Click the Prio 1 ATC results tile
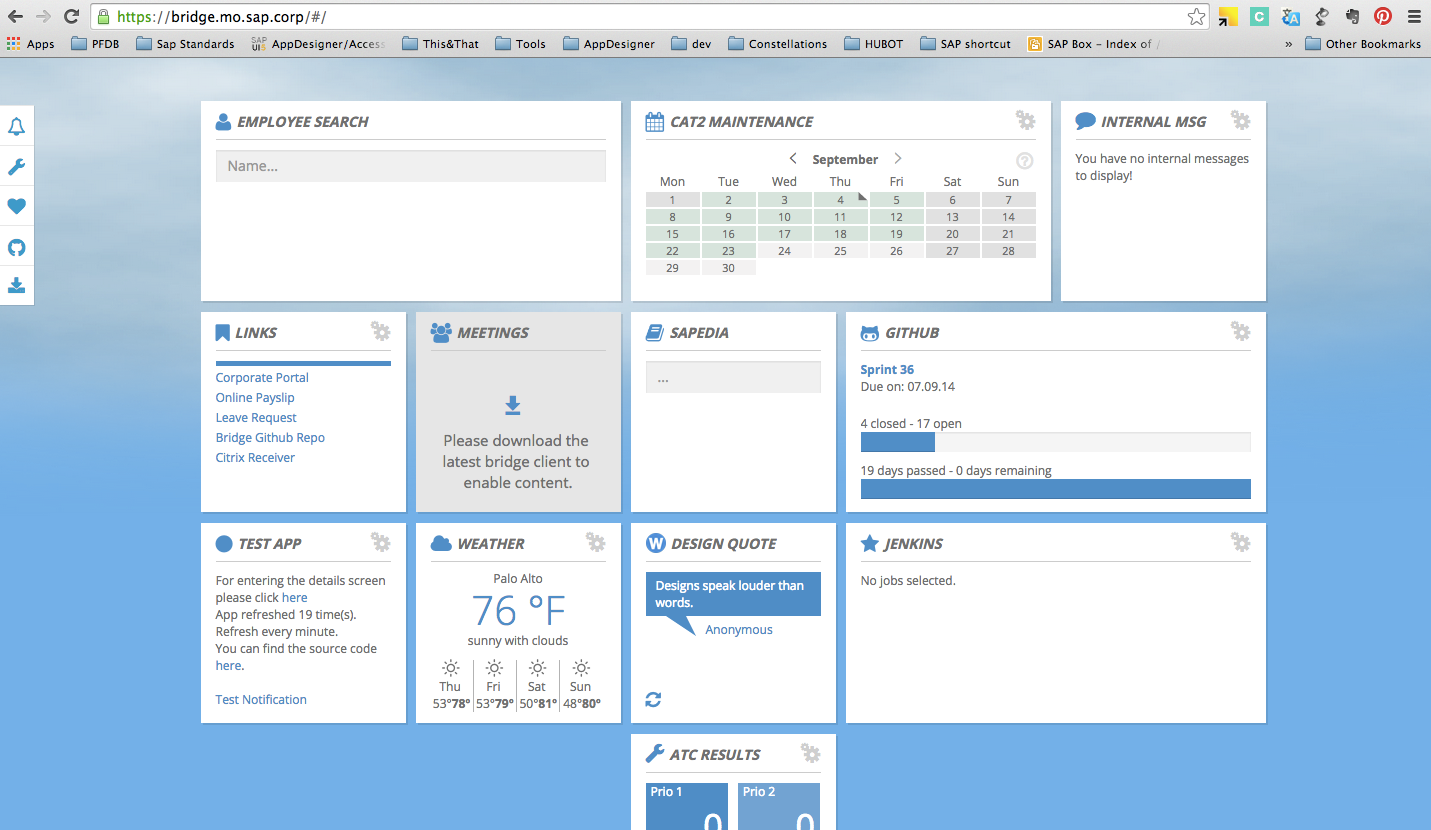 pyautogui.click(x=685, y=807)
